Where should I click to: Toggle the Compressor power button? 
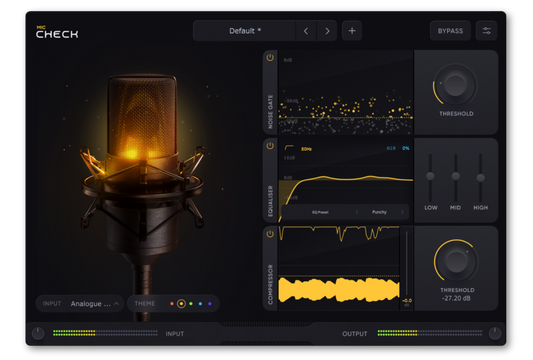click(270, 234)
